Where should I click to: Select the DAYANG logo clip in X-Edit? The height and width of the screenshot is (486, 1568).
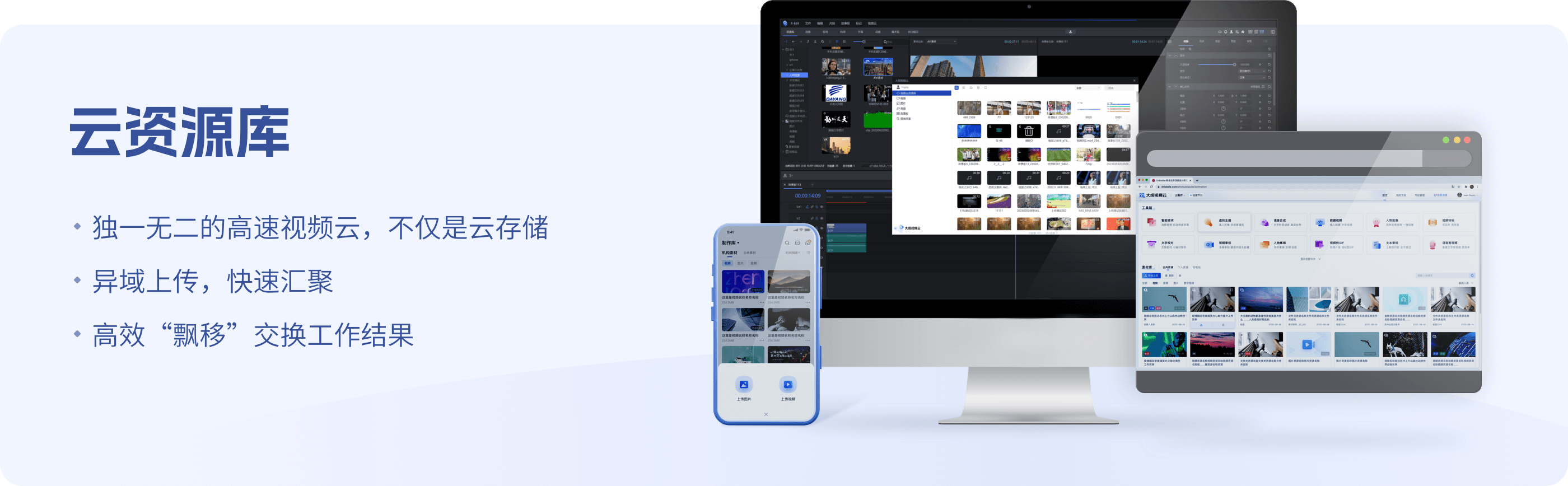pos(836,93)
